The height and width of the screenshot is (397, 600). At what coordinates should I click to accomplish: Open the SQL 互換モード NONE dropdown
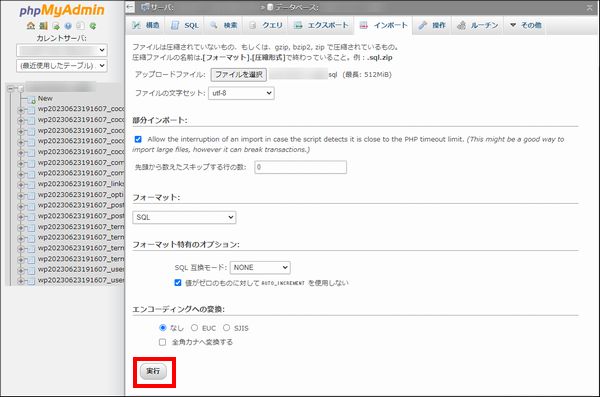point(260,267)
